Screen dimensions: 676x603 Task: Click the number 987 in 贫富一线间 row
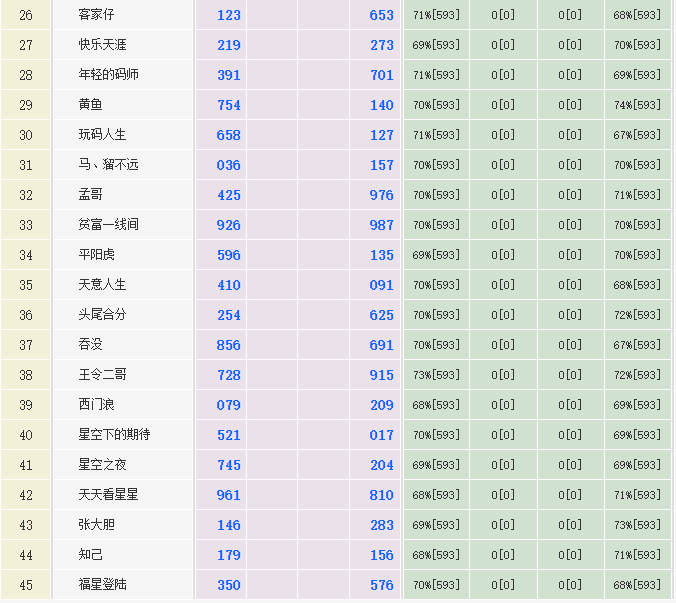(x=382, y=225)
